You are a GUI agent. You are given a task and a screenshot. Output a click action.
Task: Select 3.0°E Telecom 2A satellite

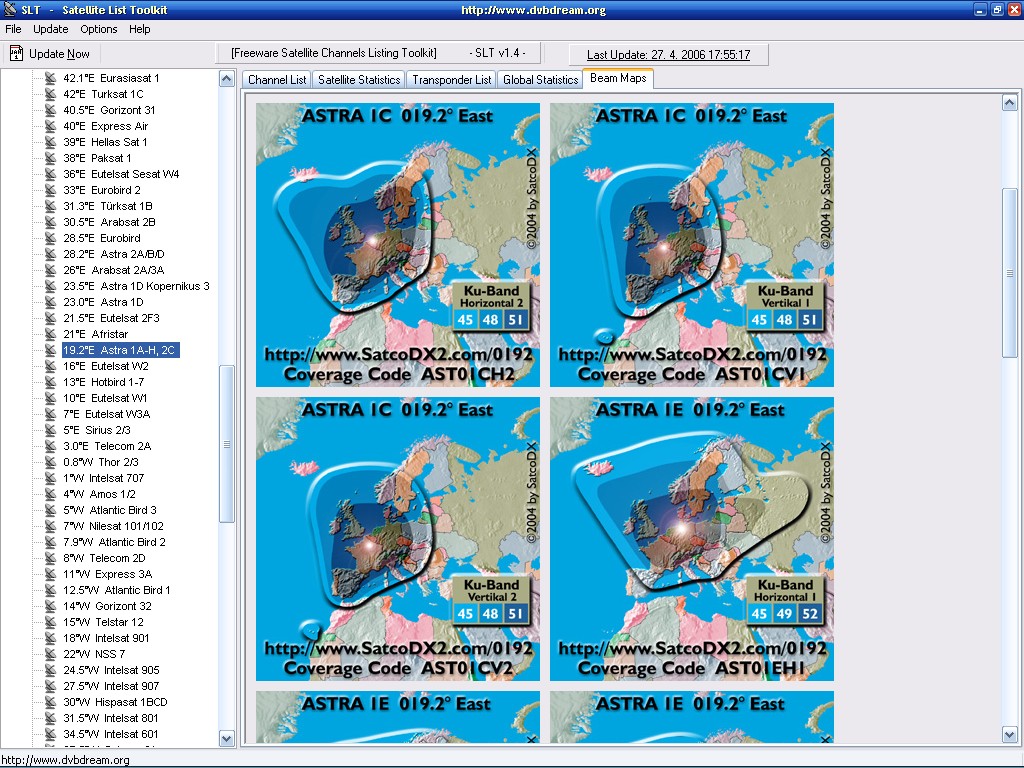[x=107, y=446]
